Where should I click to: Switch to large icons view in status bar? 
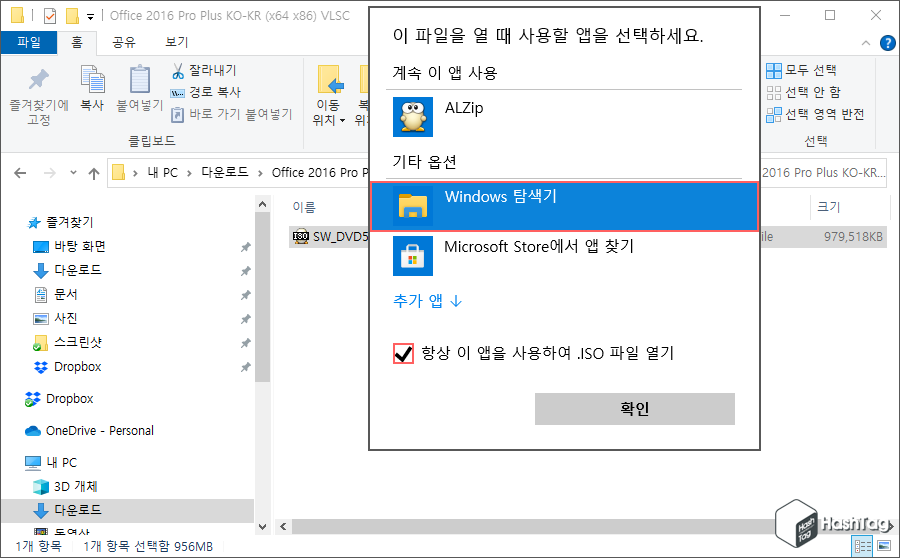pos(885,546)
